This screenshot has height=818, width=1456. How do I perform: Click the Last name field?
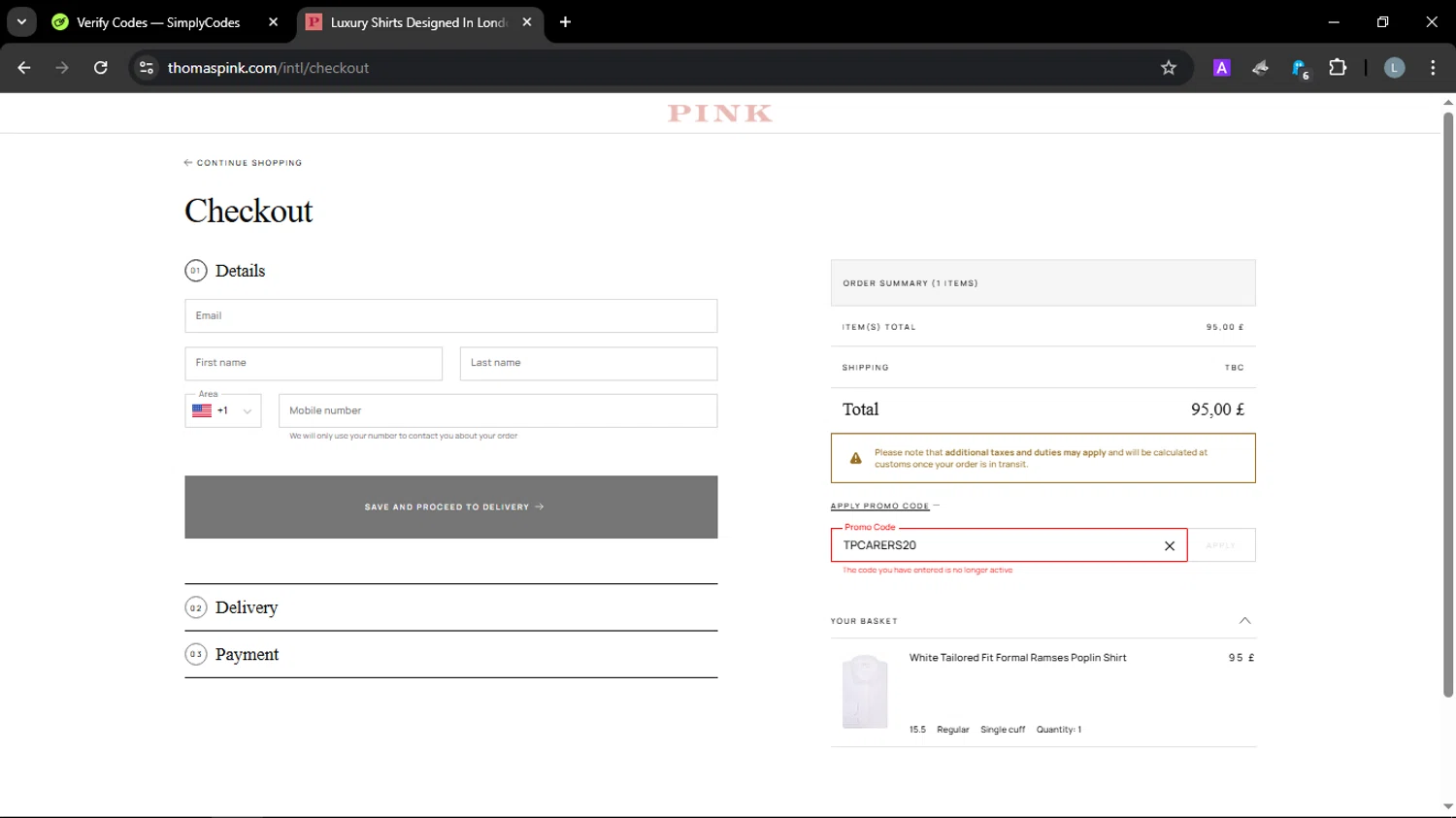coord(588,363)
